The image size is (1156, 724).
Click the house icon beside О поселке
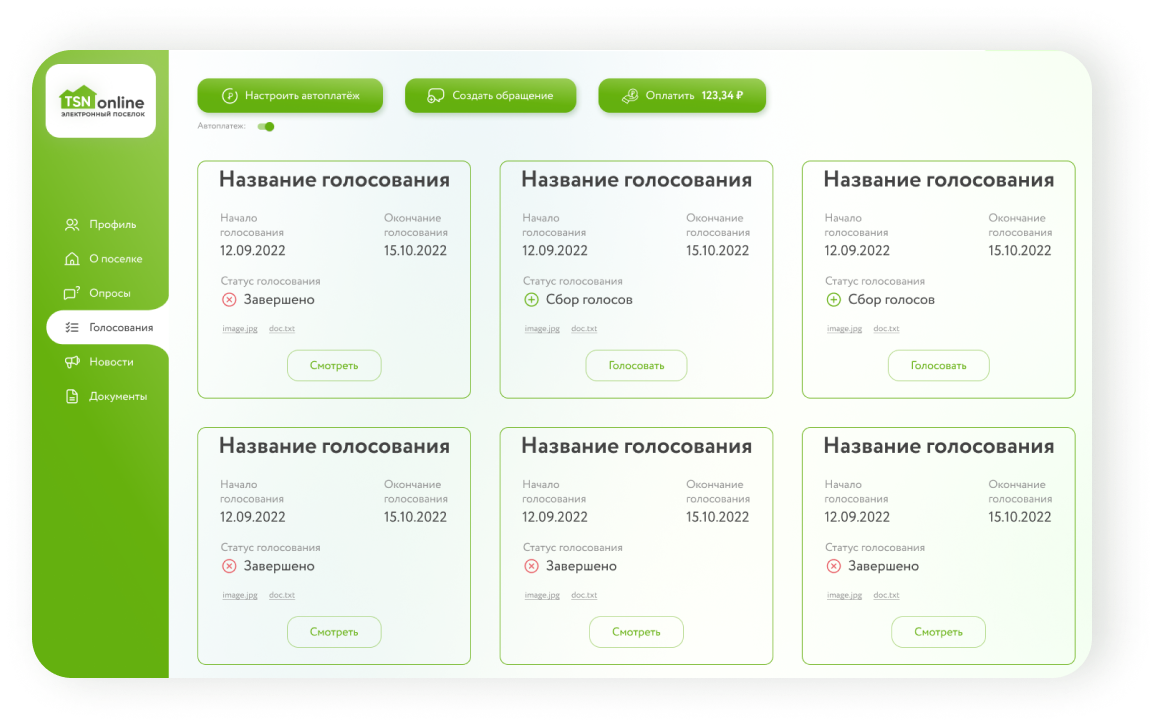click(72, 259)
